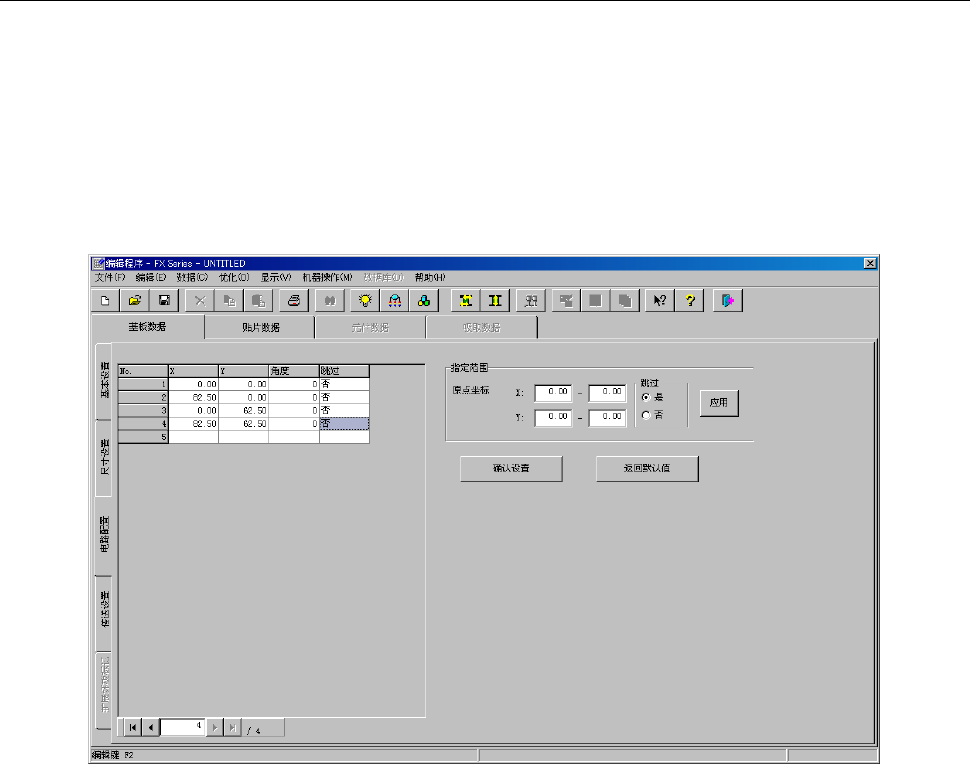This screenshot has width=970, height=764.
Task: Click the X range start input field
Action: [553, 393]
